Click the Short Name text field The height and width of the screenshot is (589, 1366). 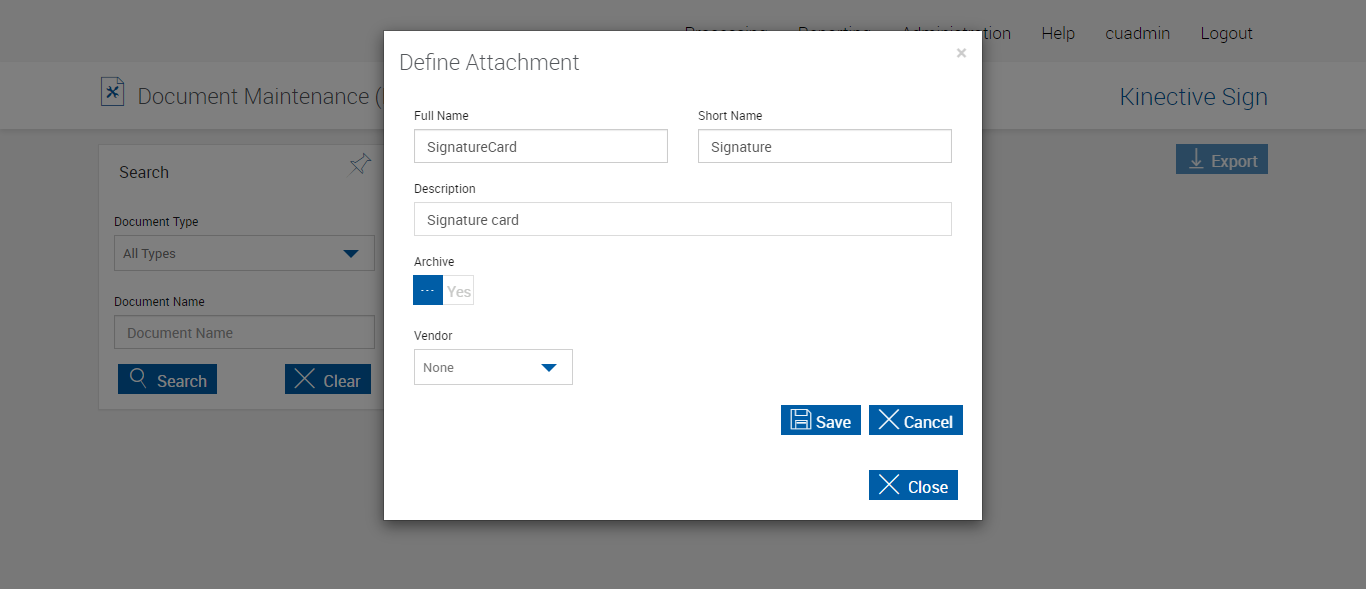[824, 146]
